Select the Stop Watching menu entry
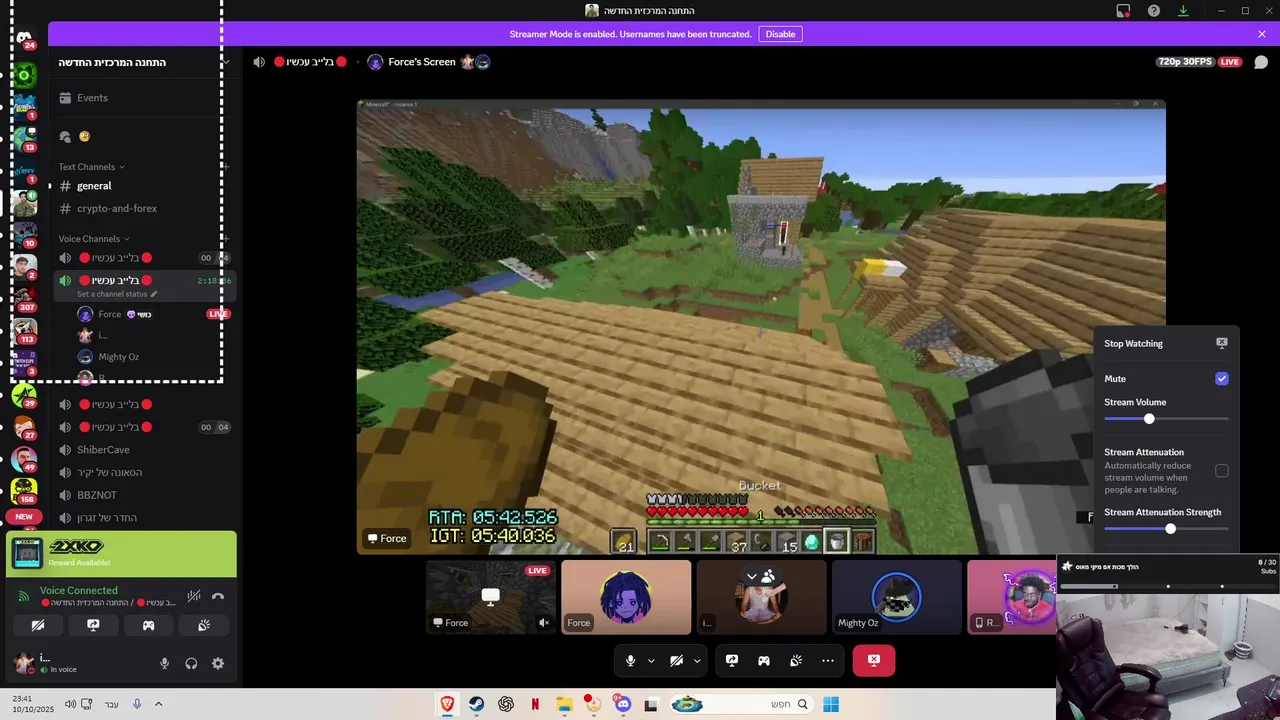This screenshot has height=720, width=1280. coord(1166,343)
